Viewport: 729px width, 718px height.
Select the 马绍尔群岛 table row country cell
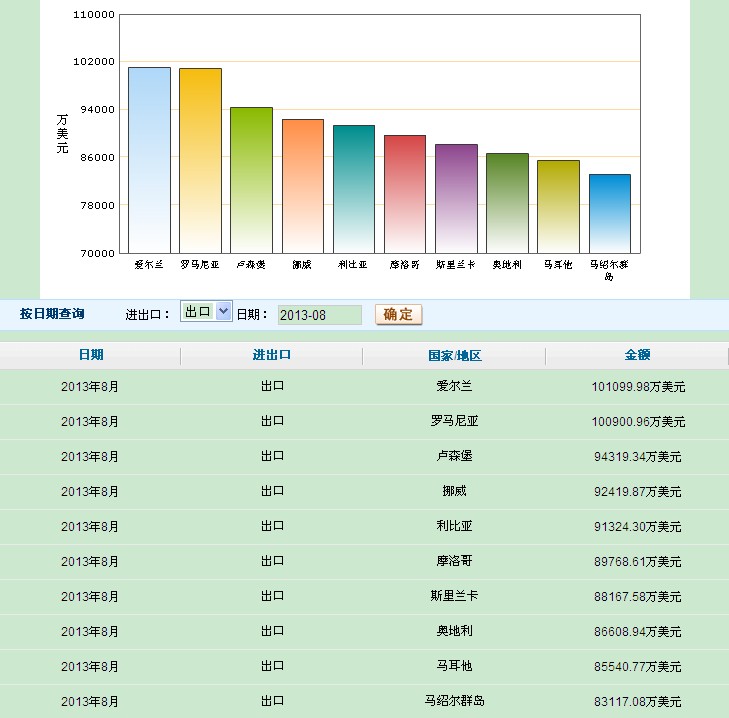(454, 701)
